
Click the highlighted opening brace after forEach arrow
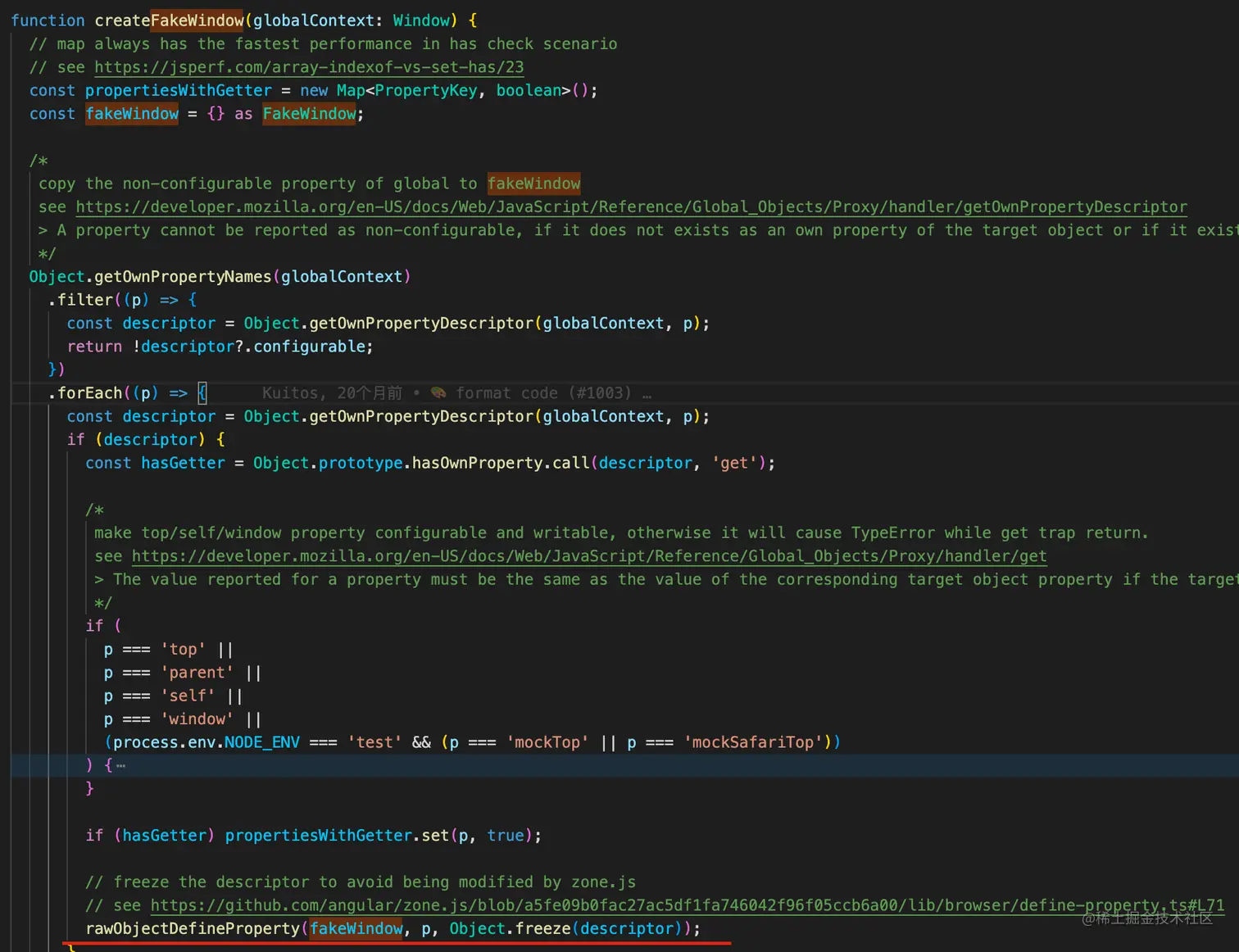click(x=202, y=393)
